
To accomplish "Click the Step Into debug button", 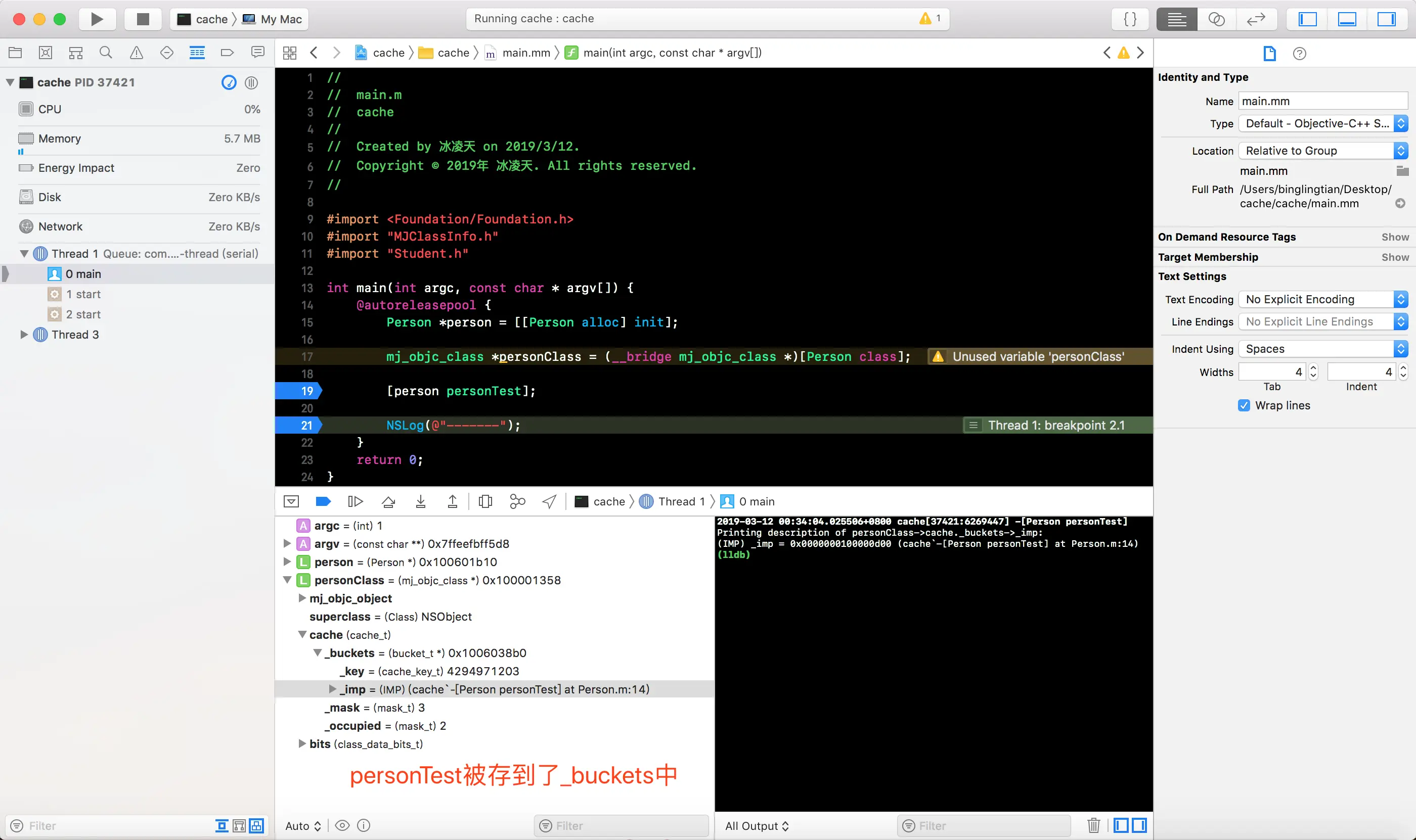I will [x=420, y=501].
